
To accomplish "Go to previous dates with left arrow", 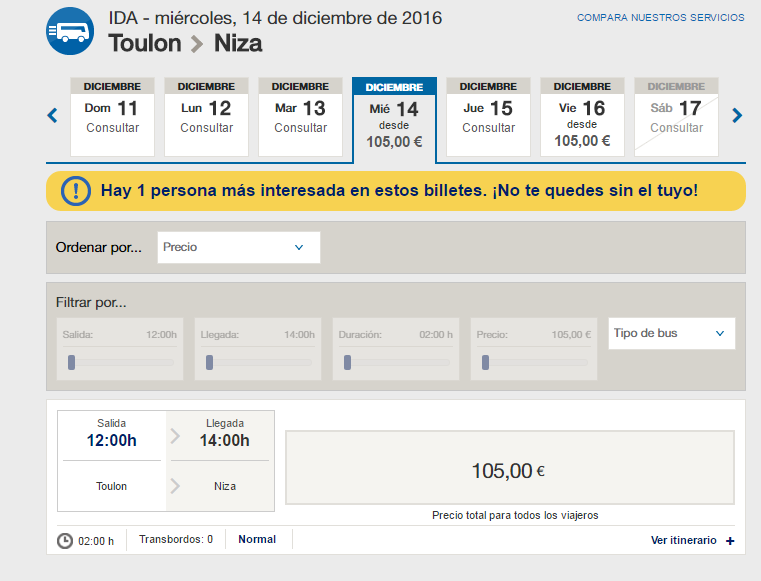I will [53, 116].
